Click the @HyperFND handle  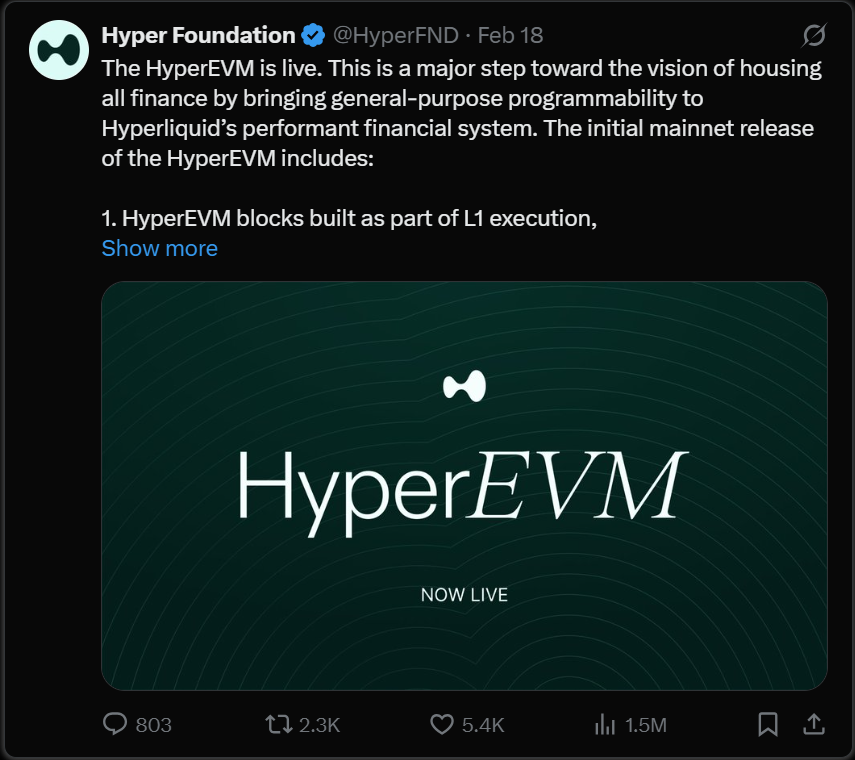[395, 36]
